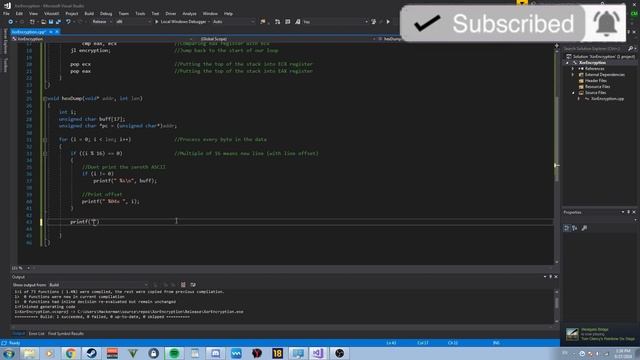Open the View menu

coord(33,13)
